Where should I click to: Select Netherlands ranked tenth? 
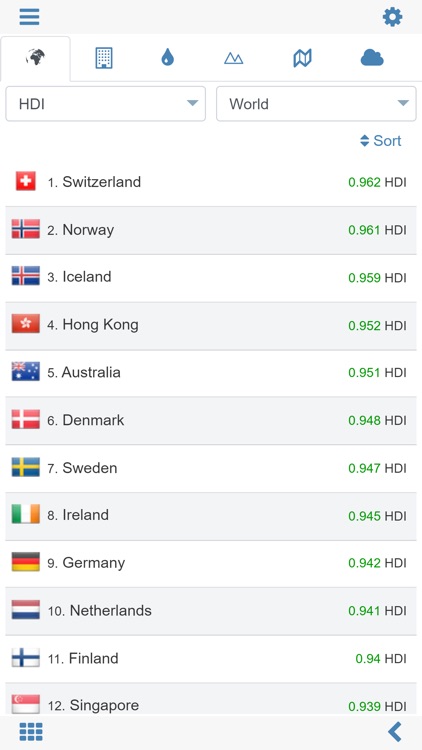211,611
